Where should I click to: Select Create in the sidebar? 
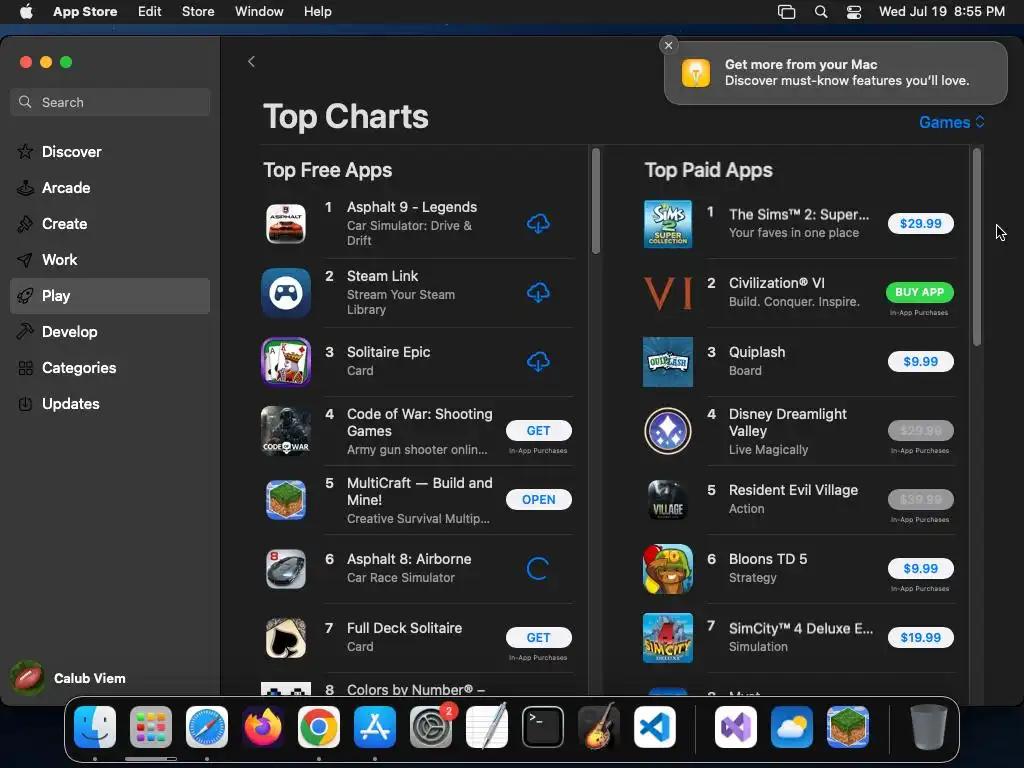coord(110,223)
